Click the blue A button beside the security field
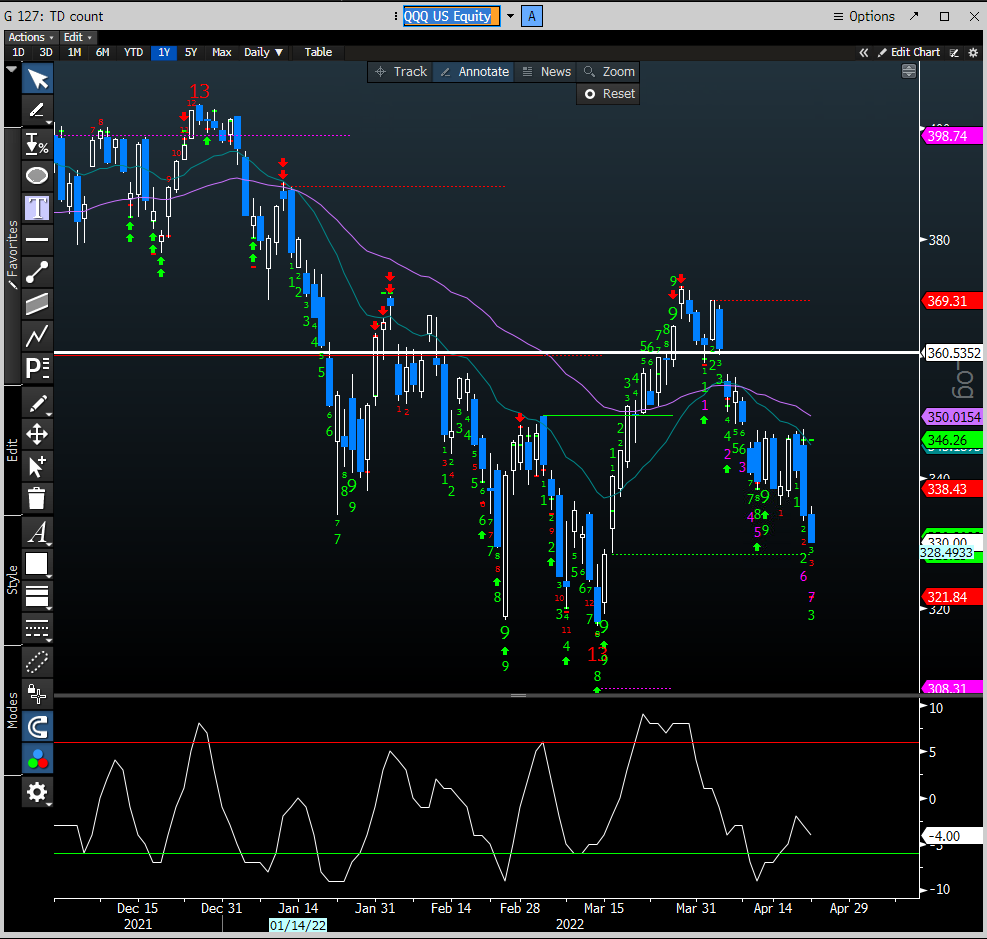Screen dimensions: 987x939 point(532,16)
